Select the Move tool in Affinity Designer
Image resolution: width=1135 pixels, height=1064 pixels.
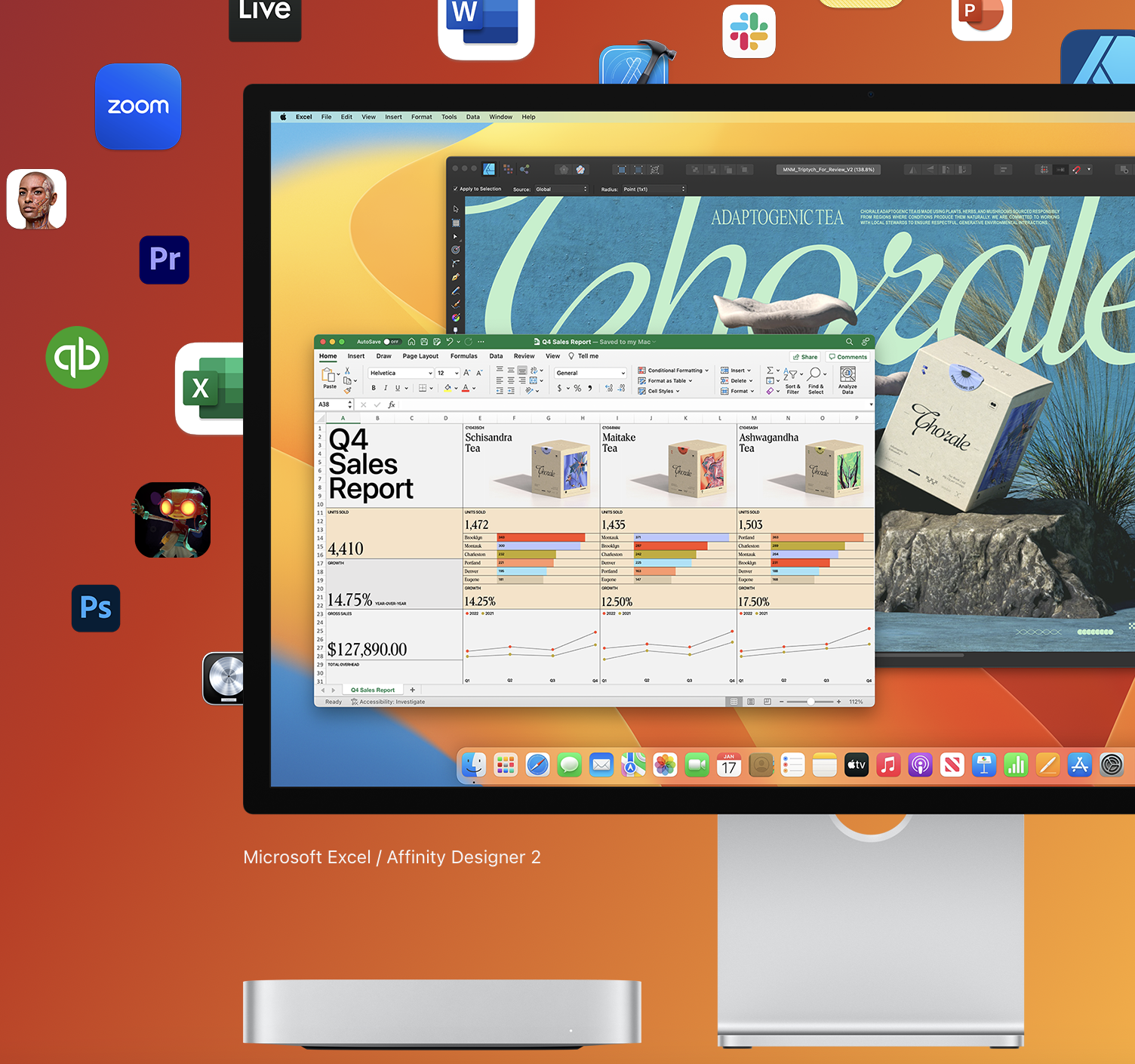456,209
